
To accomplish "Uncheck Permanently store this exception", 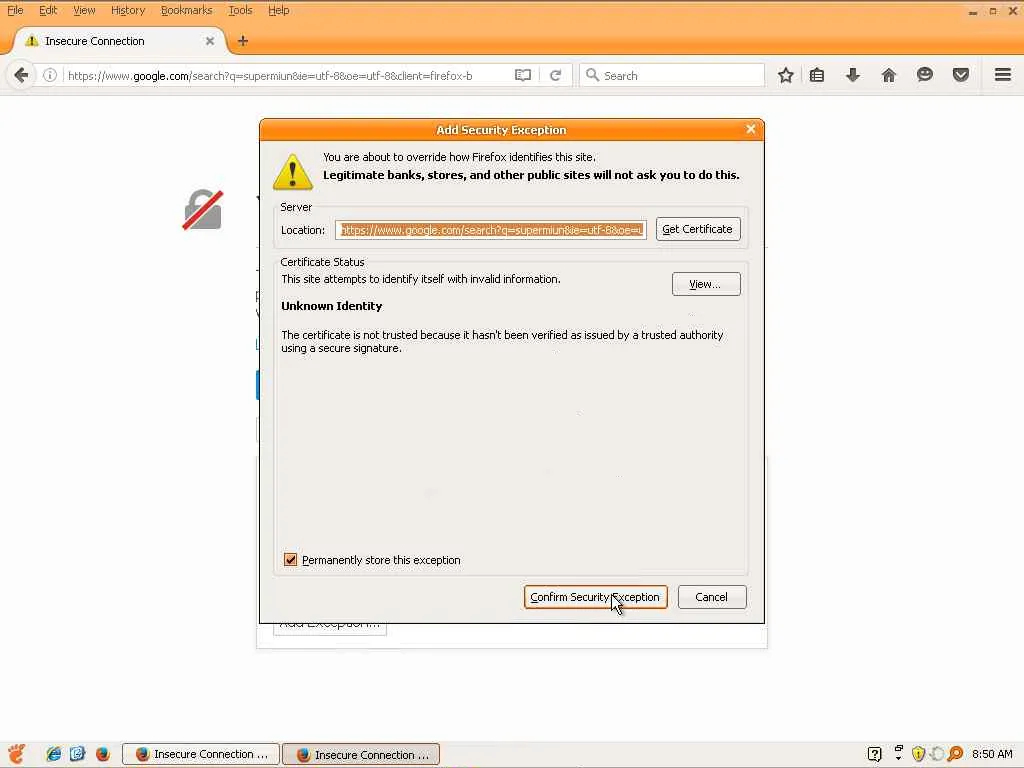I will (291, 560).
